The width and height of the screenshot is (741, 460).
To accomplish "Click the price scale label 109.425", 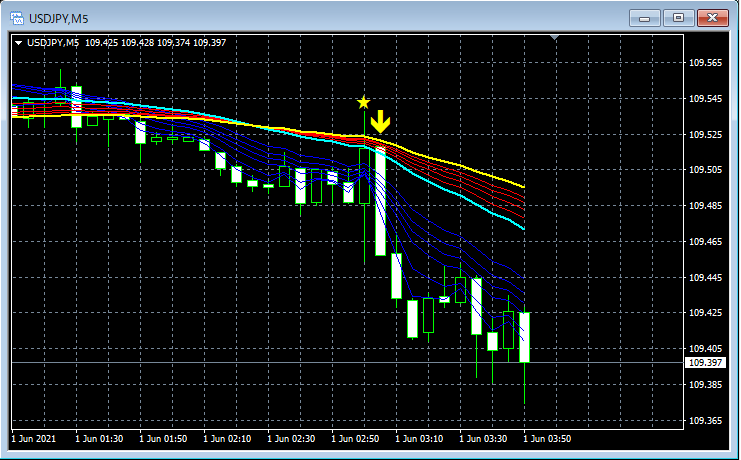I will (x=706, y=312).
